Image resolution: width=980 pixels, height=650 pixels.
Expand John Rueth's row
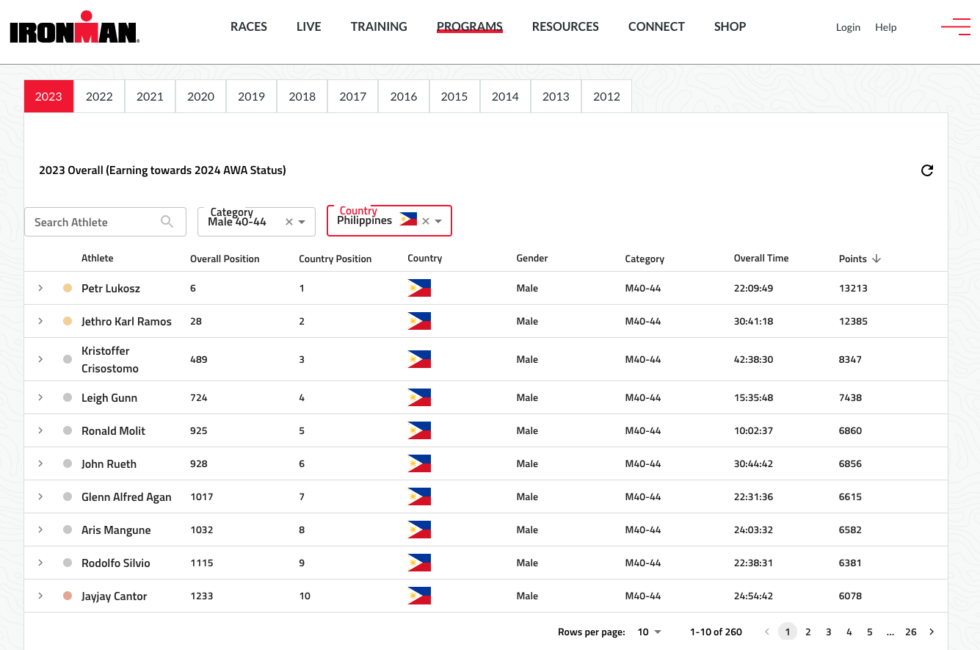click(41, 464)
